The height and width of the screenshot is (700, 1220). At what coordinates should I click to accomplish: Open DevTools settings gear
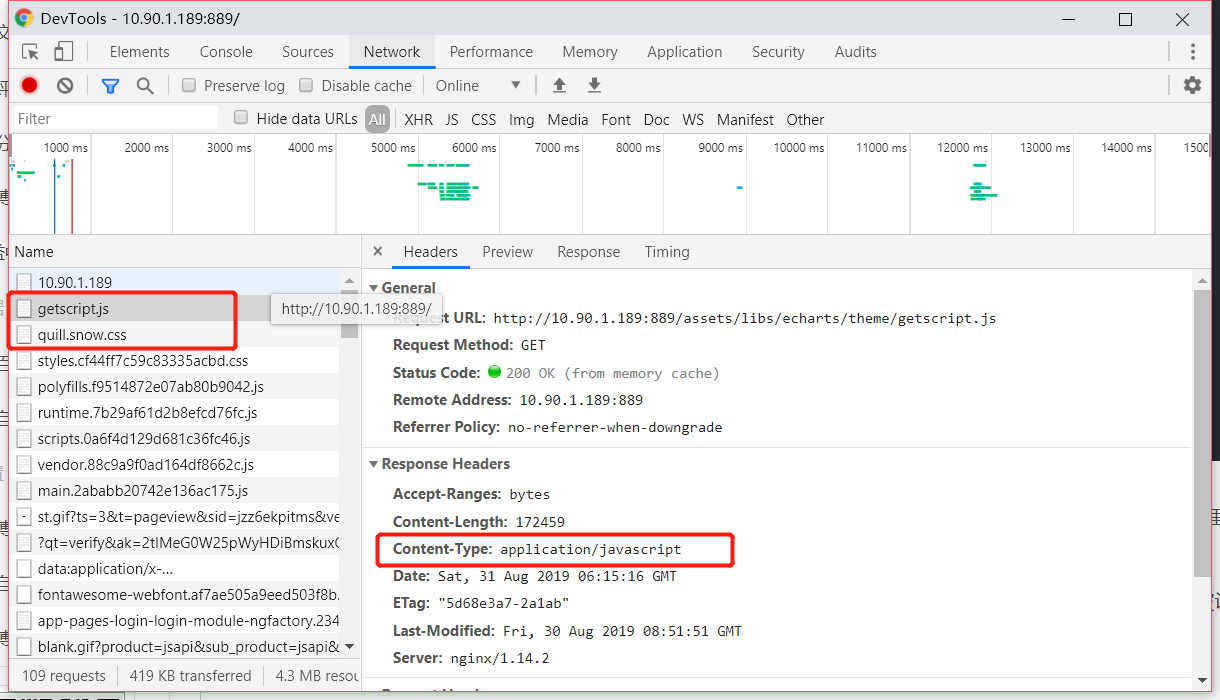[1192, 85]
